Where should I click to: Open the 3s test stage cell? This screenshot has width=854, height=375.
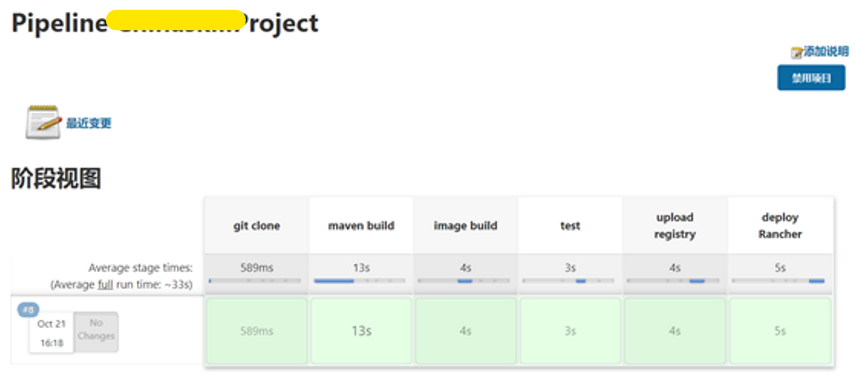[570, 331]
